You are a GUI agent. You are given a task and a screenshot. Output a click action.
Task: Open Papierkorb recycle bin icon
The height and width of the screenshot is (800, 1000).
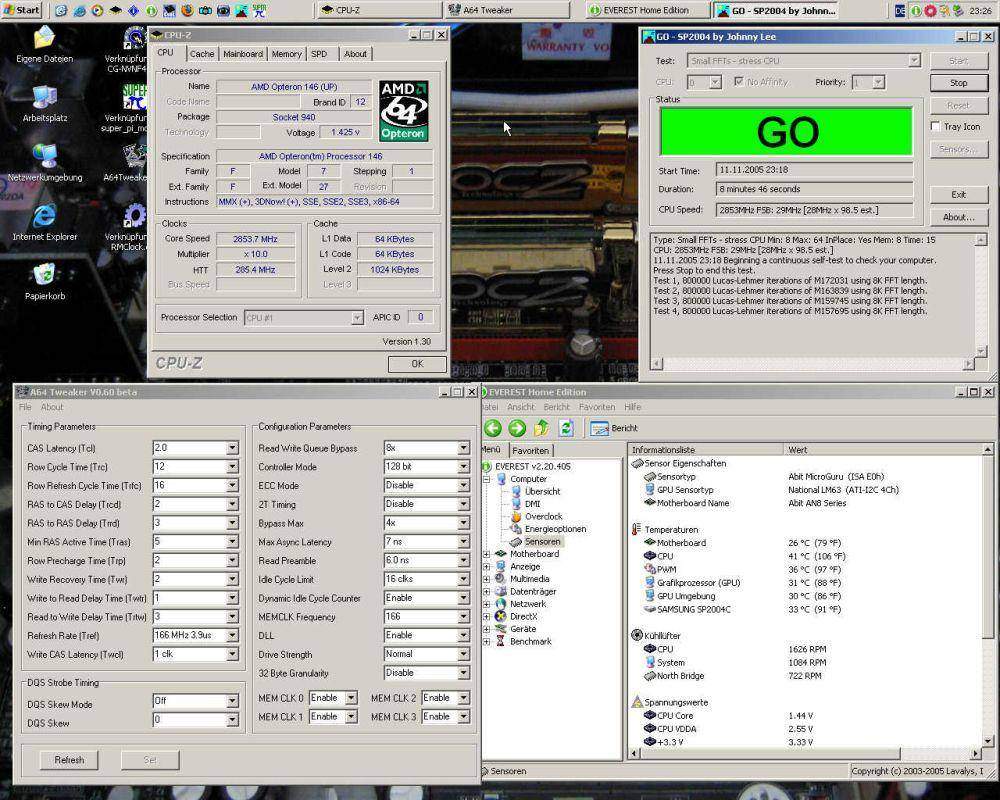(x=45, y=281)
